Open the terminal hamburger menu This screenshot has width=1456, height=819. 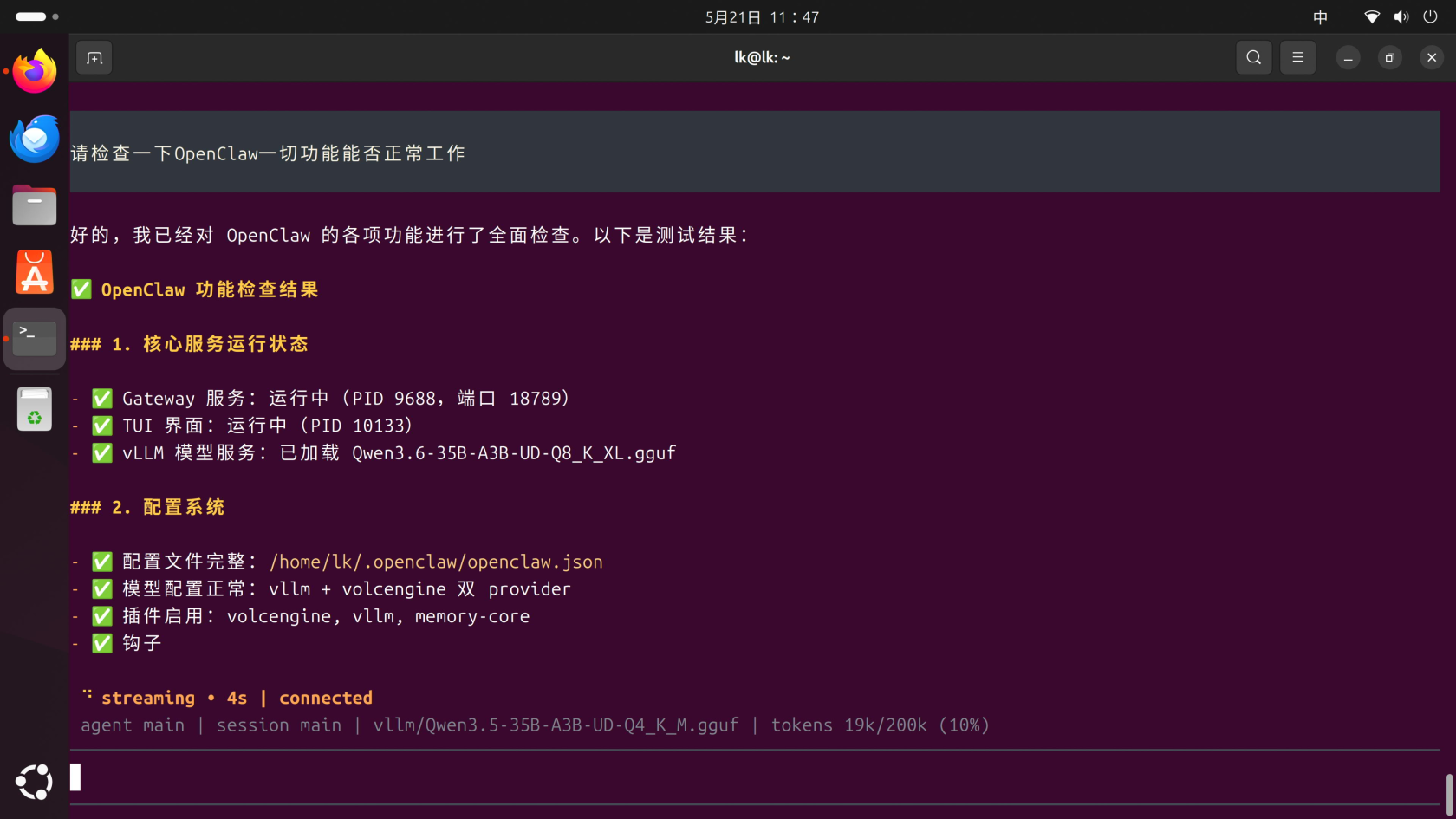coord(1297,58)
